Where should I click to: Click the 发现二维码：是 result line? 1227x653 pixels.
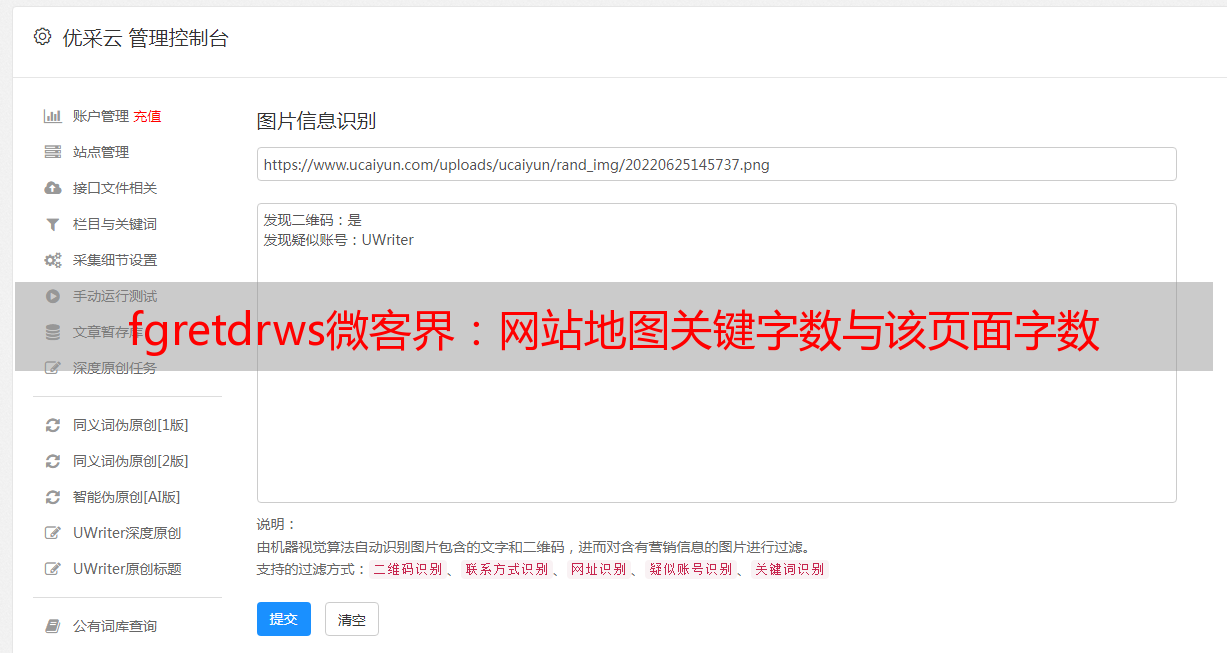[313, 220]
